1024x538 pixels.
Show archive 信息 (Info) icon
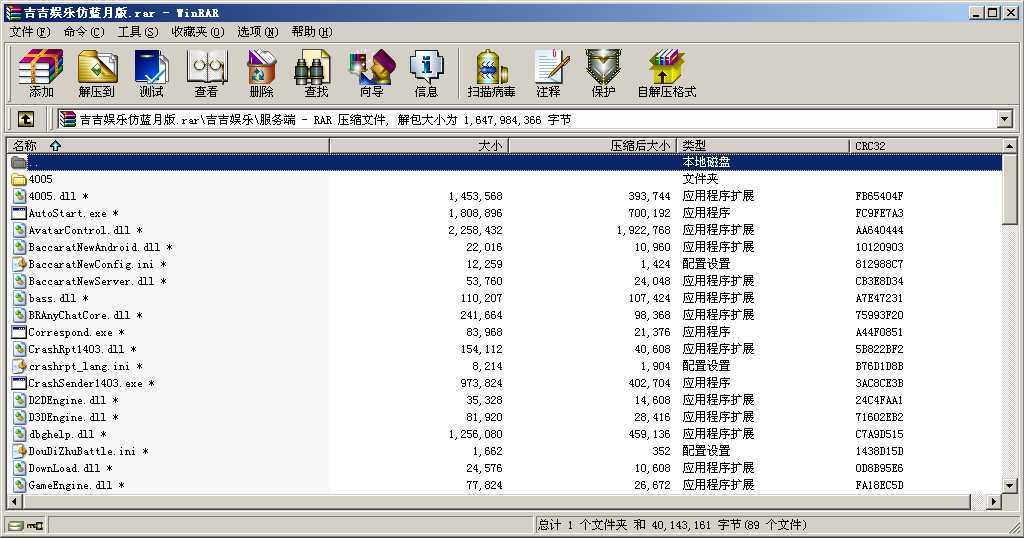426,73
